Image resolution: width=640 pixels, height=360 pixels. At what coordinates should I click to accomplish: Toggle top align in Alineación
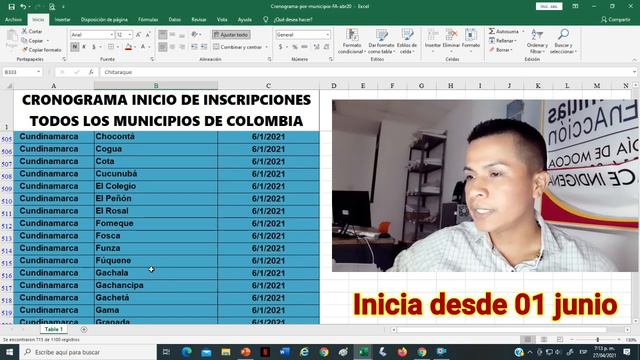coord(162,35)
